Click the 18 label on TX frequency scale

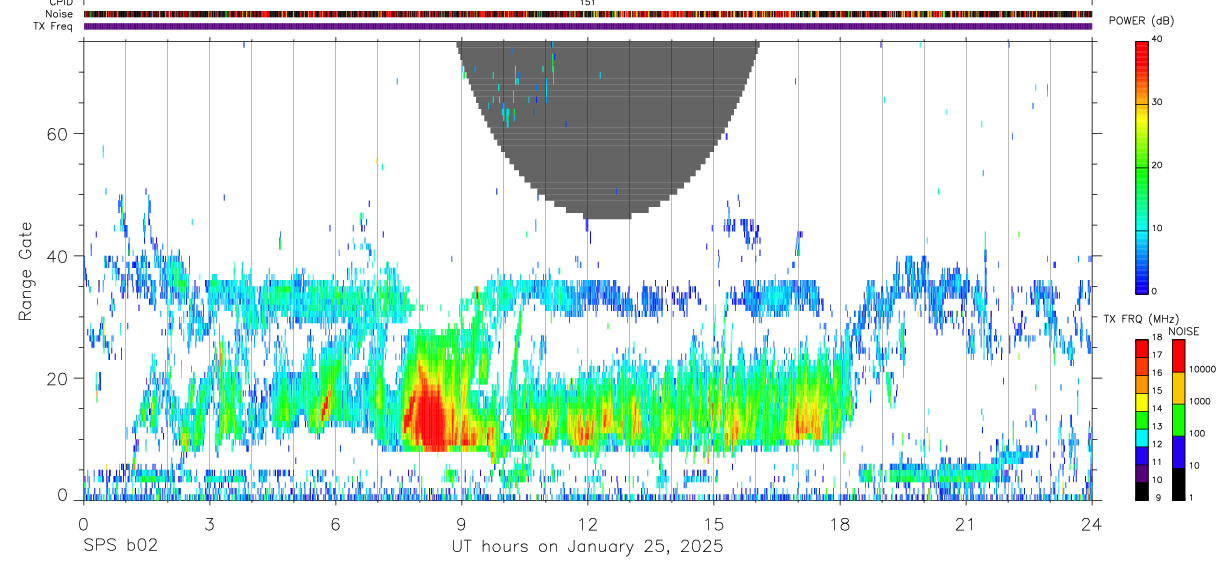[1157, 337]
